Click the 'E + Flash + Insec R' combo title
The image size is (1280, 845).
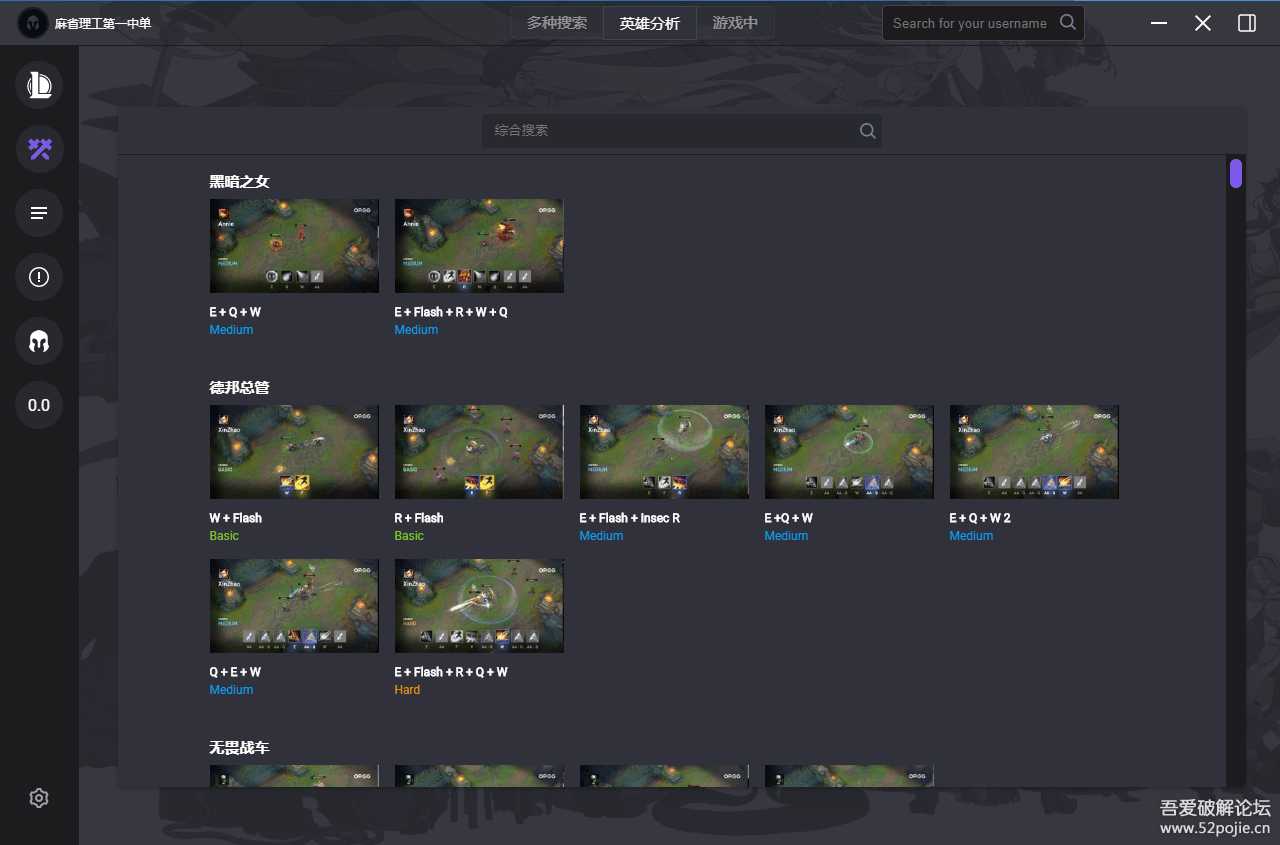coord(629,518)
